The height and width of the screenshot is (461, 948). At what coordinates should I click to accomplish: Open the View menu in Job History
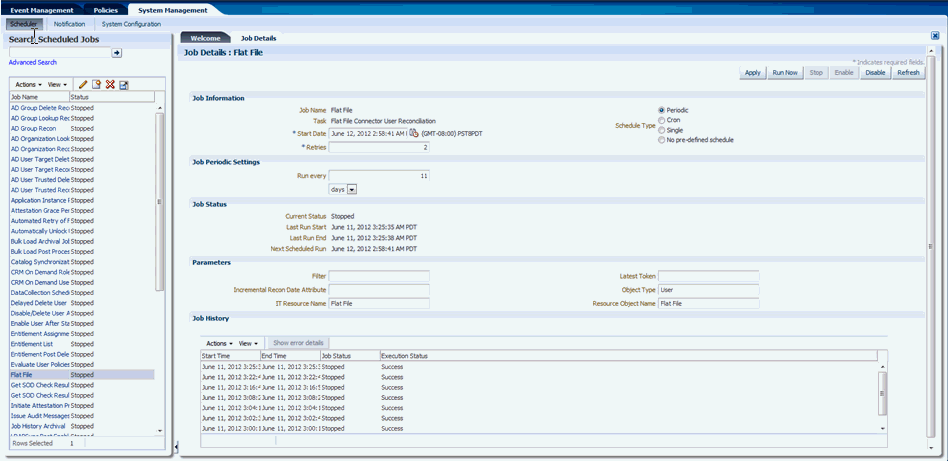(248, 343)
